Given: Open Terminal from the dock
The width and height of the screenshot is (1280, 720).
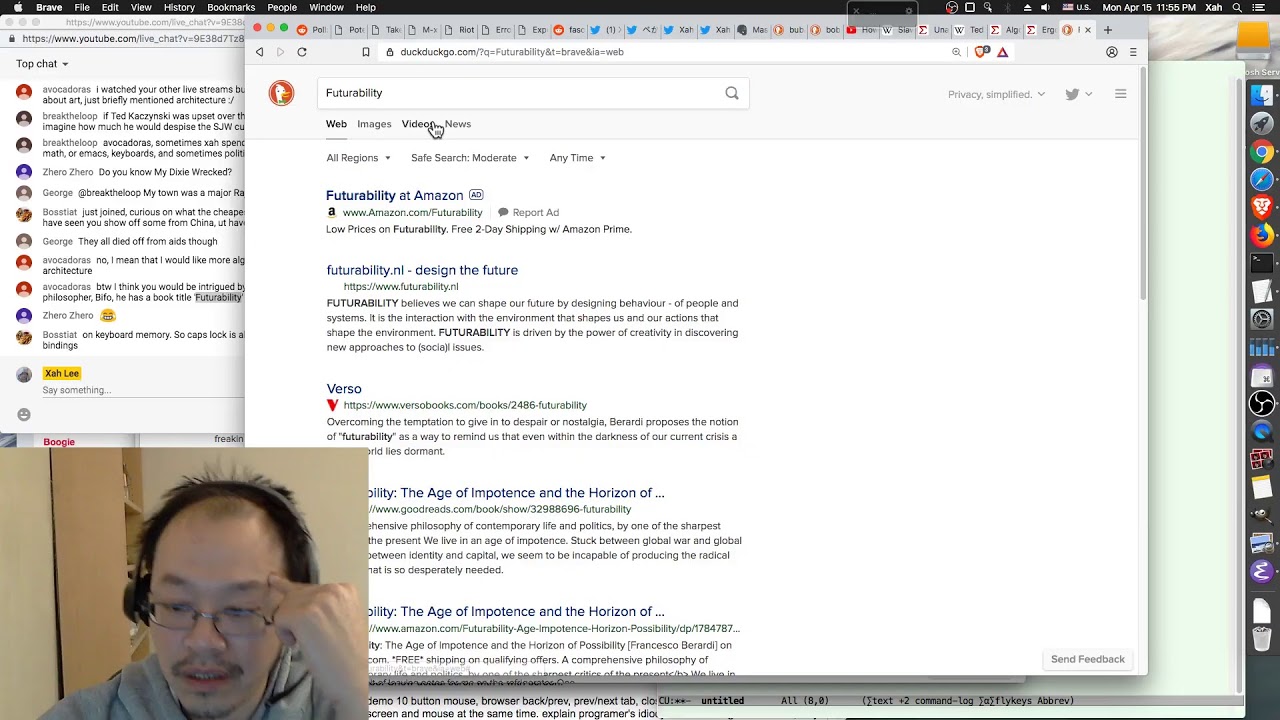Looking at the screenshot, I should pos(1262,264).
